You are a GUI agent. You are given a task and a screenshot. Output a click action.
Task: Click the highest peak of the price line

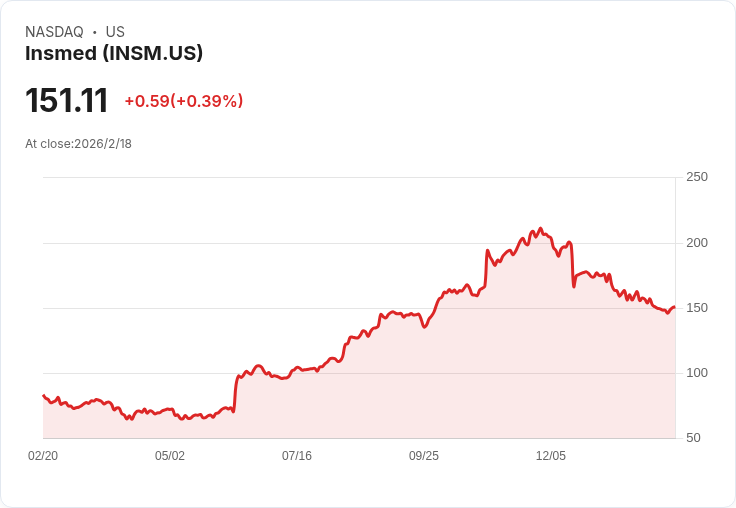[540, 229]
